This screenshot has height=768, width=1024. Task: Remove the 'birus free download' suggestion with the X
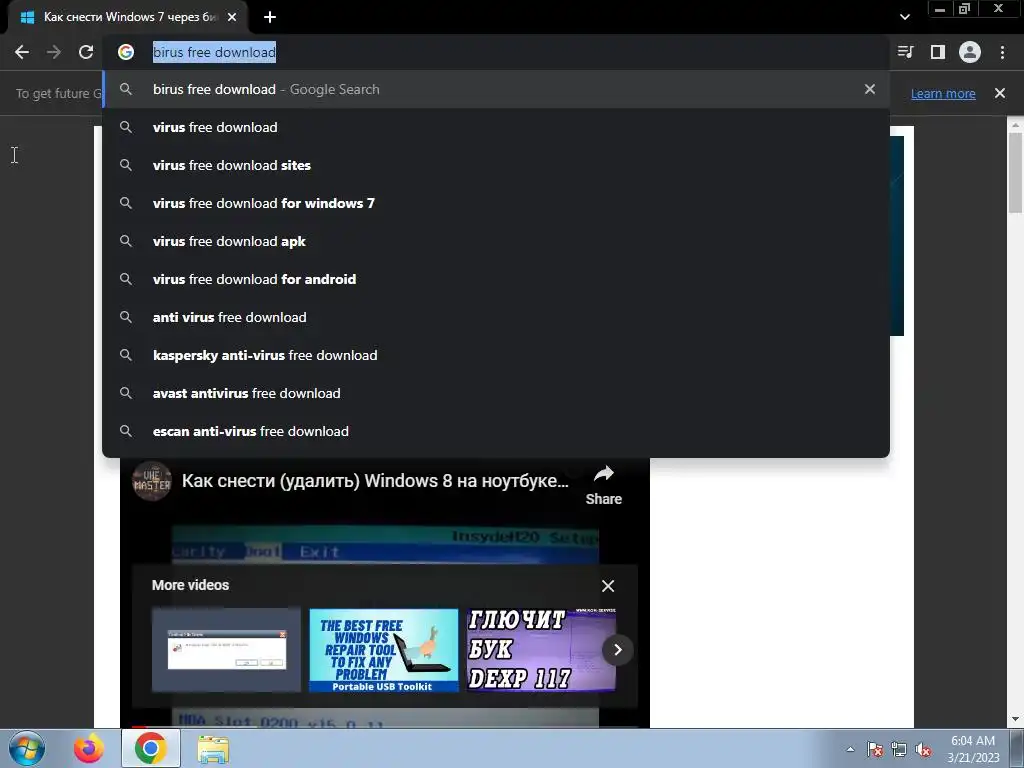coord(870,89)
